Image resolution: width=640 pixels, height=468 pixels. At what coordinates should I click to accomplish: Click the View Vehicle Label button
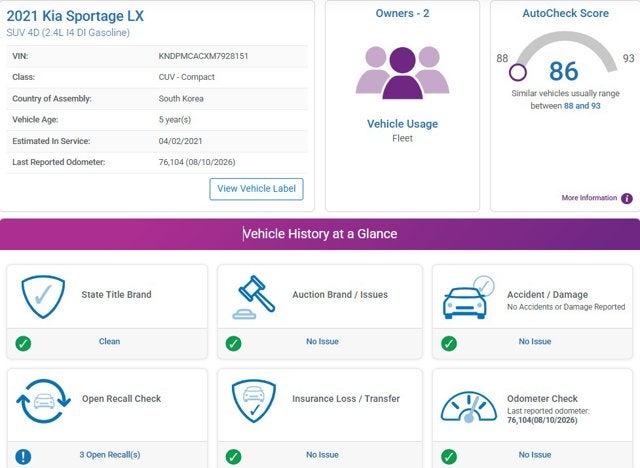(256, 189)
